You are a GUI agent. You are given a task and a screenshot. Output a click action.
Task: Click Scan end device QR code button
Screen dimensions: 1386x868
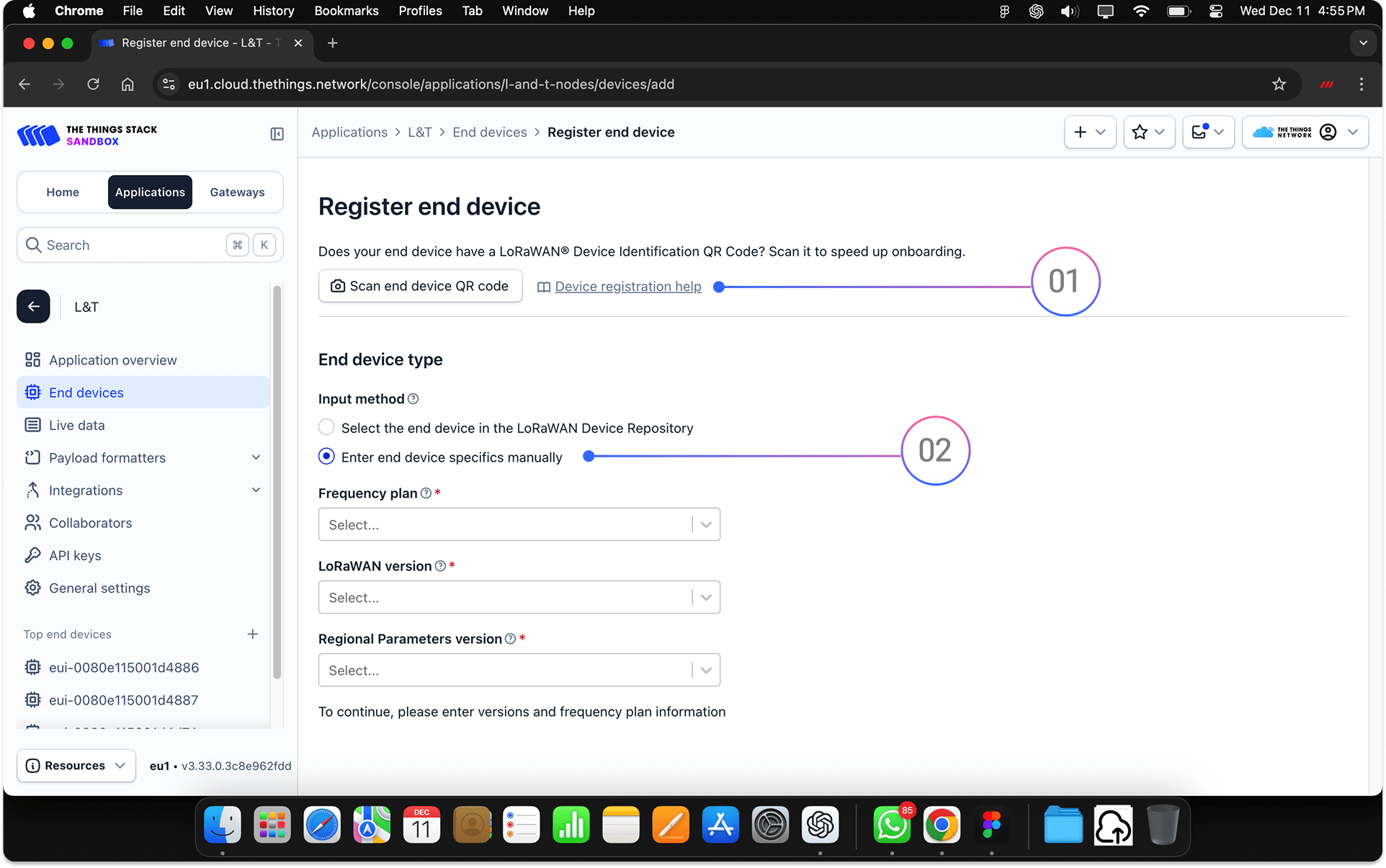pyautogui.click(x=420, y=286)
